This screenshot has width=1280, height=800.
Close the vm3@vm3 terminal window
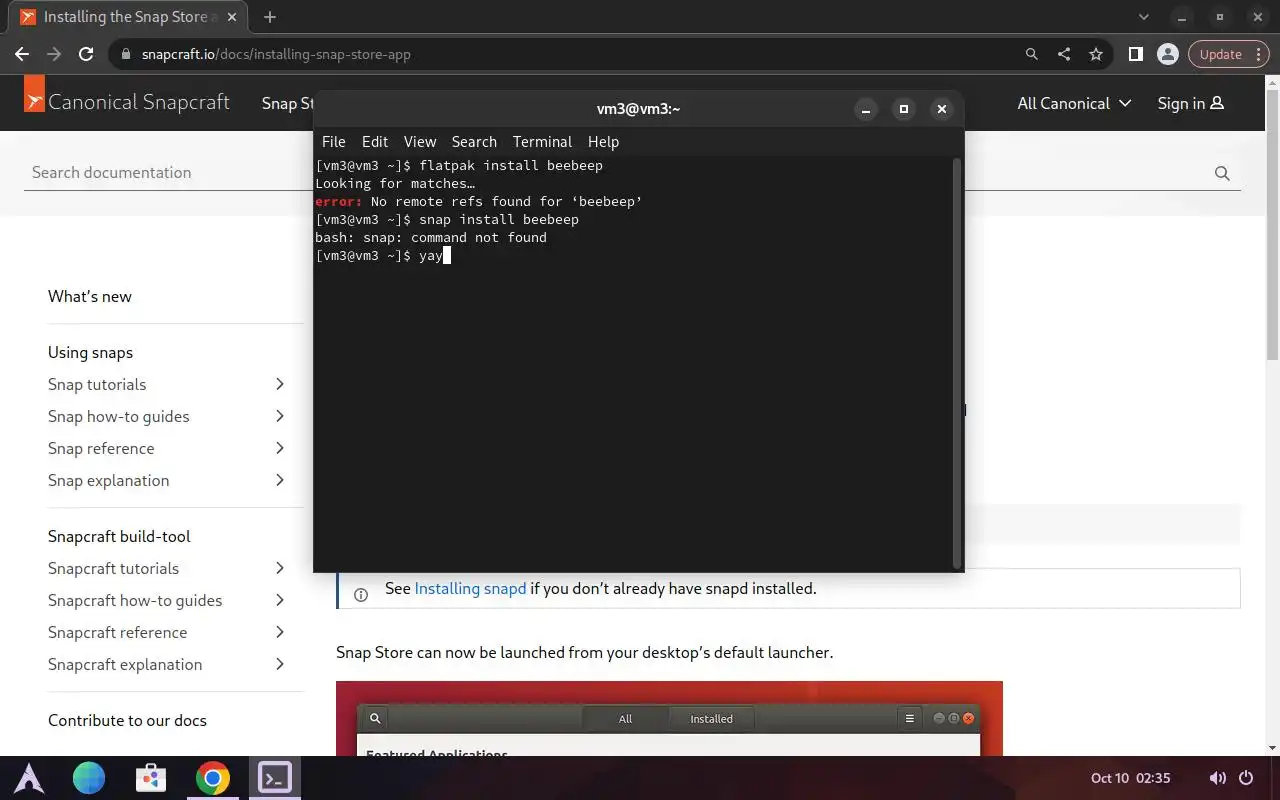pyautogui.click(x=941, y=109)
